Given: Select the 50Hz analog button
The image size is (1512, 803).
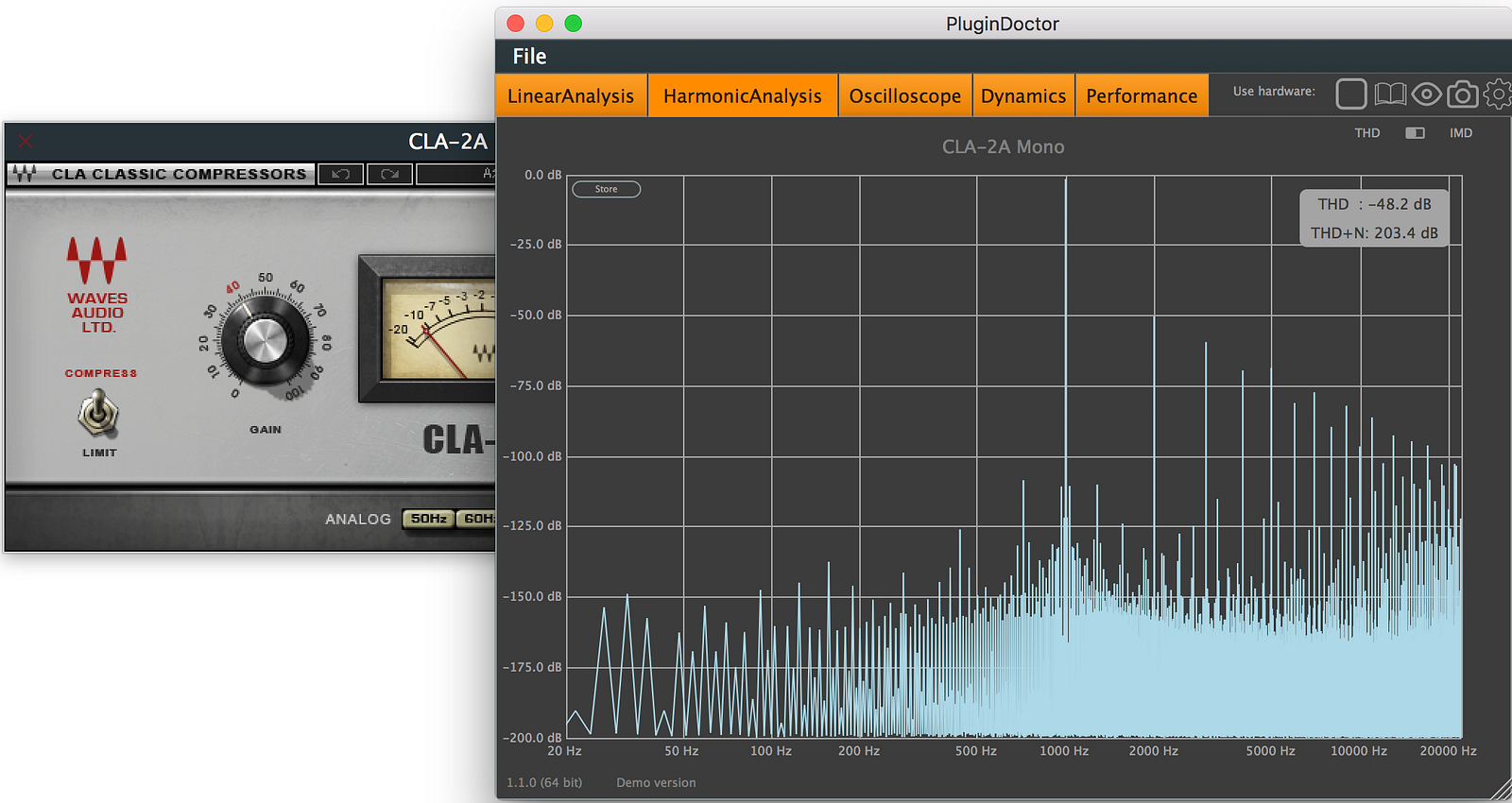Looking at the screenshot, I should click(x=428, y=519).
